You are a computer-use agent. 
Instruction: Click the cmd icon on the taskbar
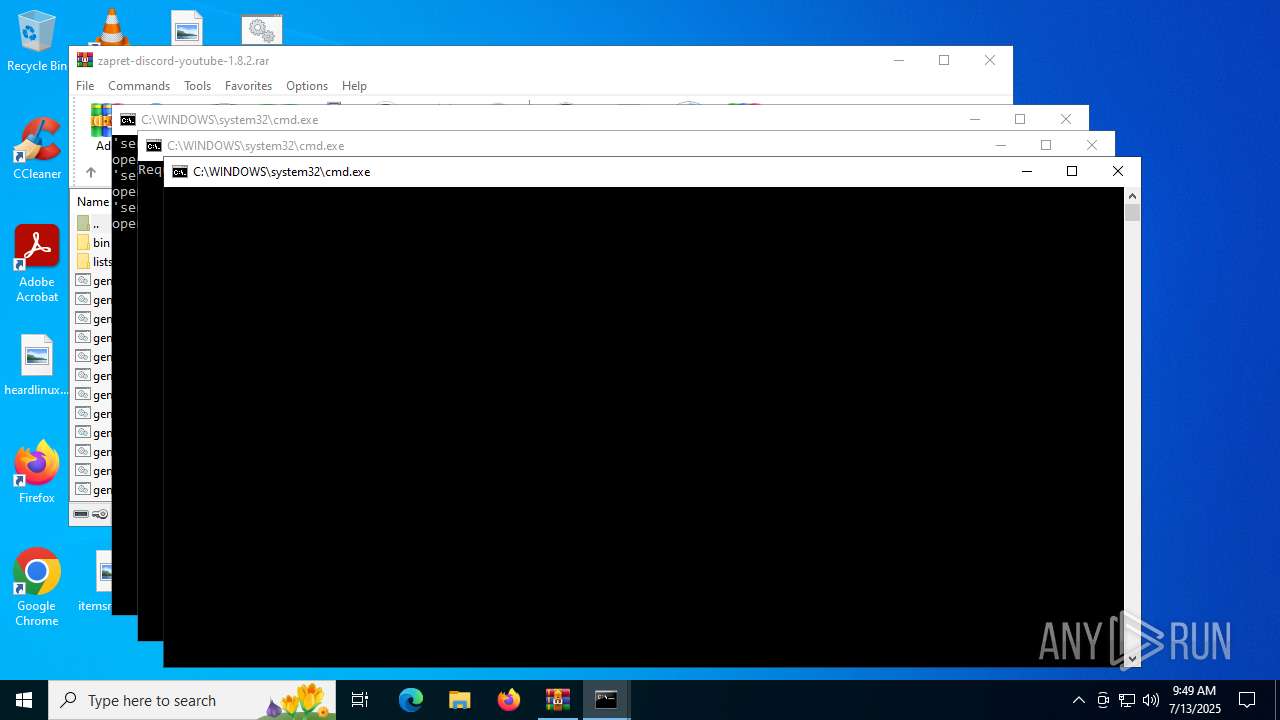(x=606, y=700)
